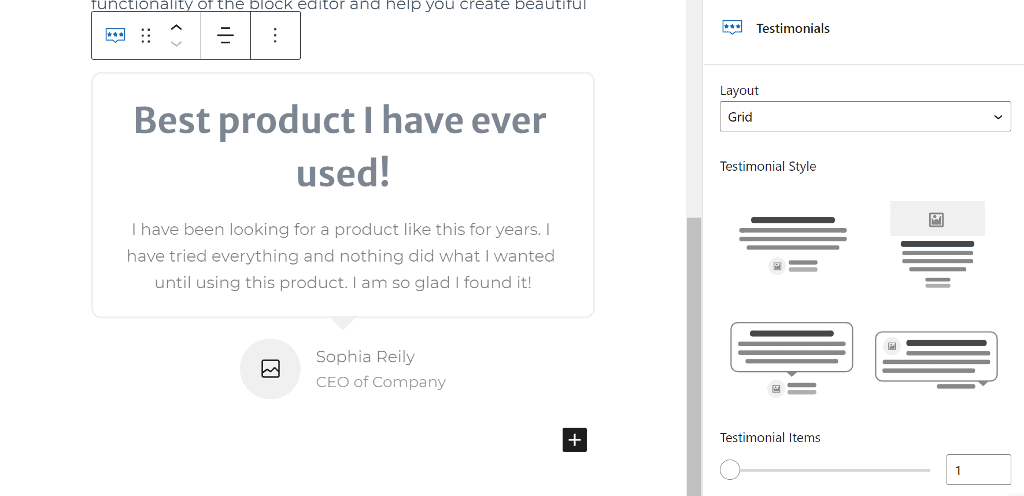Click the author image placeholder icon
The image size is (1024, 496).
click(270, 369)
